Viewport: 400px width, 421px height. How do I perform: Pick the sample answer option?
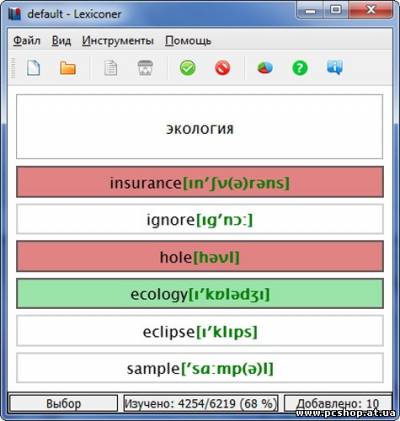(x=200, y=368)
